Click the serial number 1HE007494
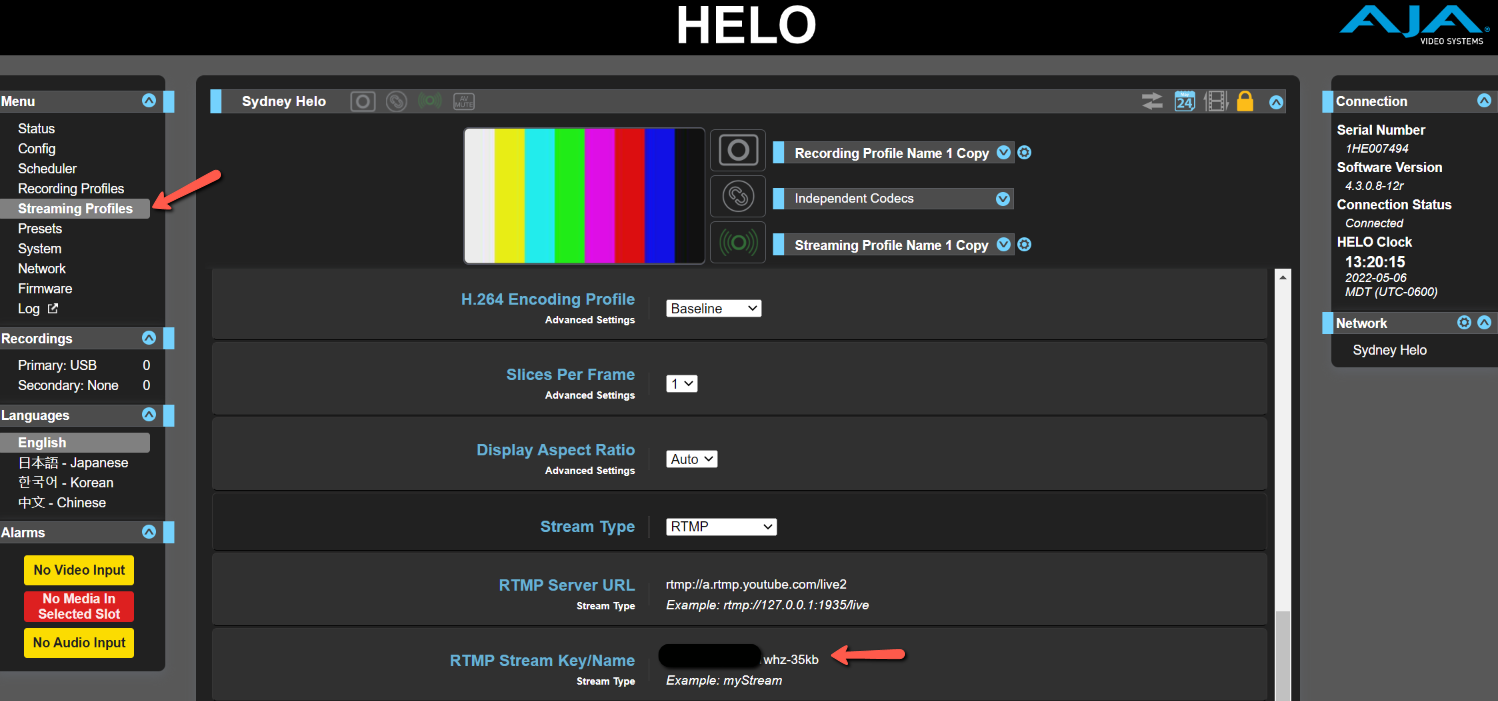The height and width of the screenshot is (701, 1498). point(1377,149)
